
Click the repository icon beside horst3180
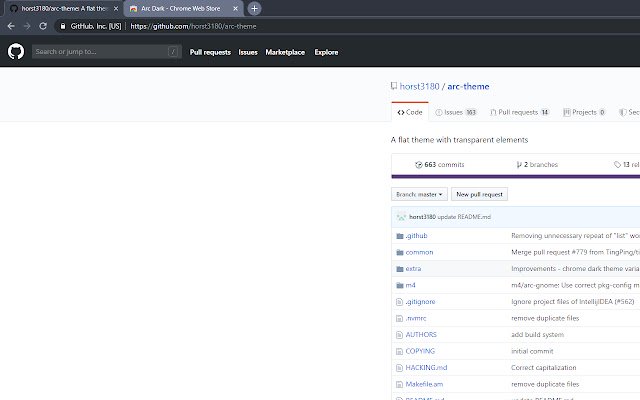(394, 86)
